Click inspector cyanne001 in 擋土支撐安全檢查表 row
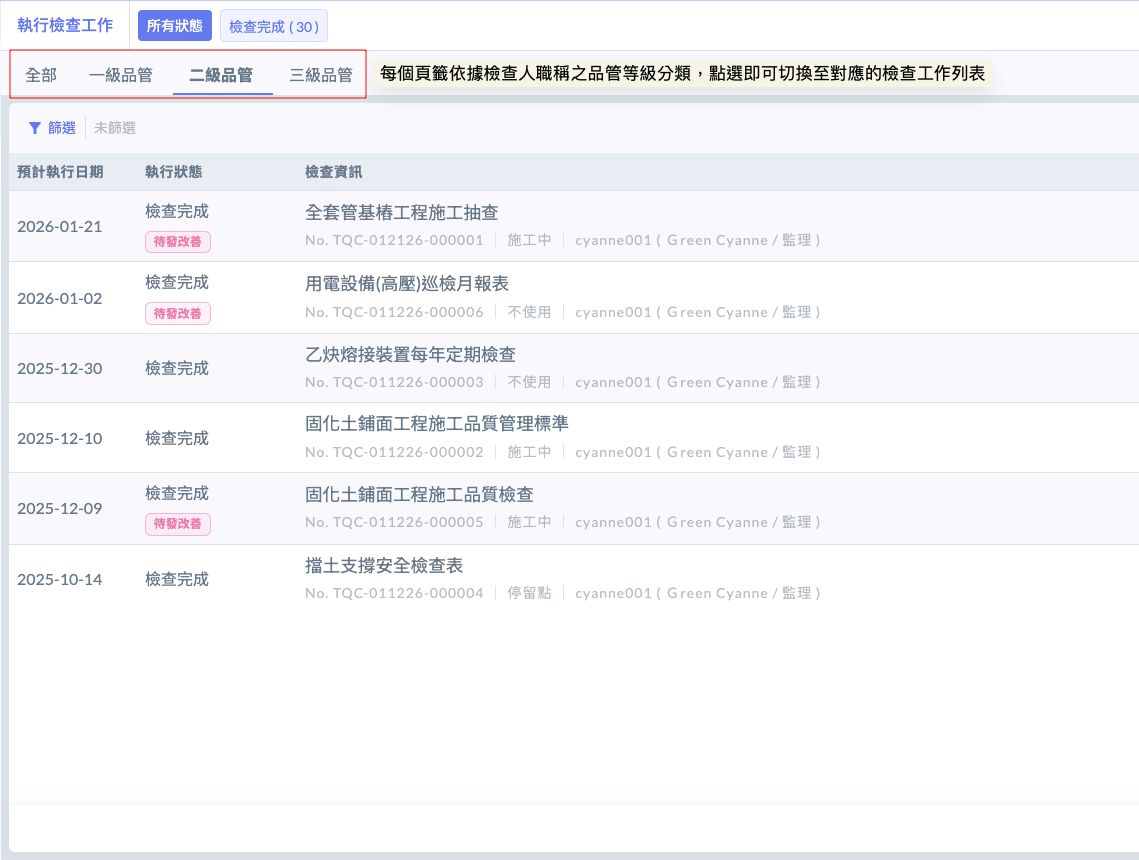The image size is (1139, 860). click(698, 593)
